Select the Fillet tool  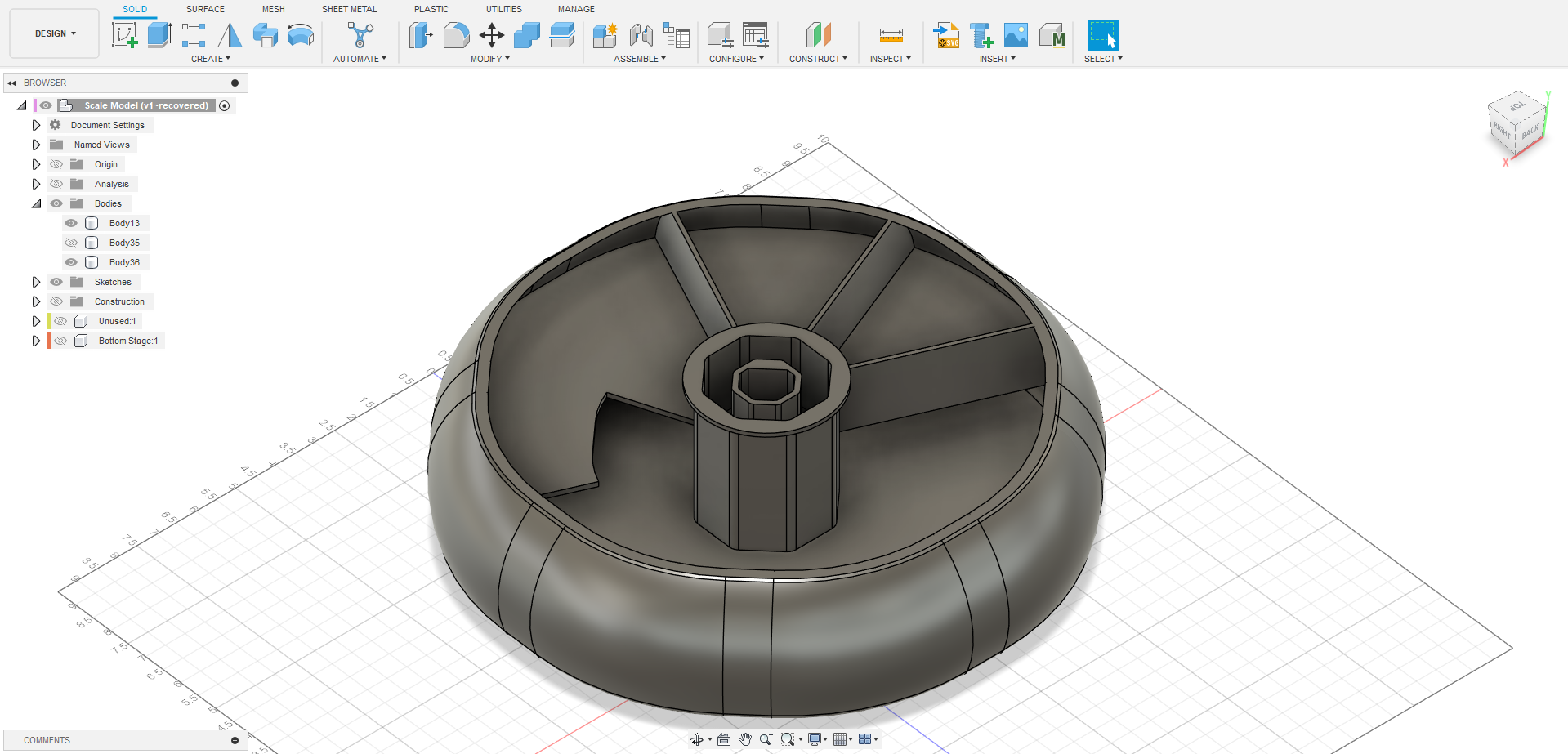(457, 35)
